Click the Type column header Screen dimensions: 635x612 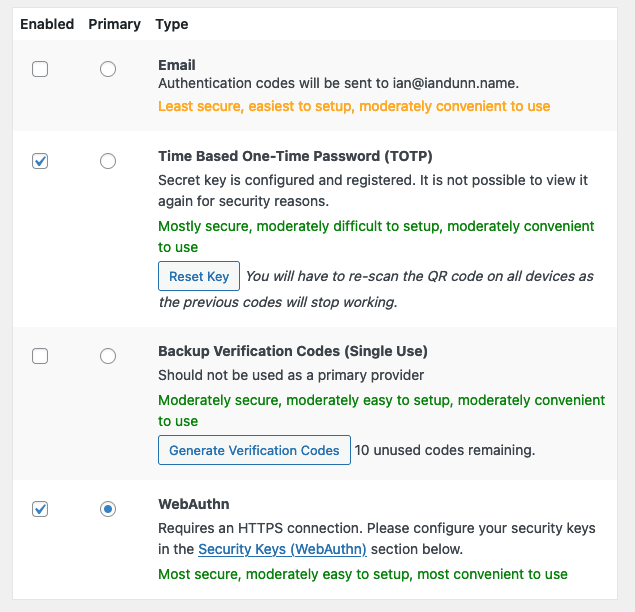click(x=172, y=24)
